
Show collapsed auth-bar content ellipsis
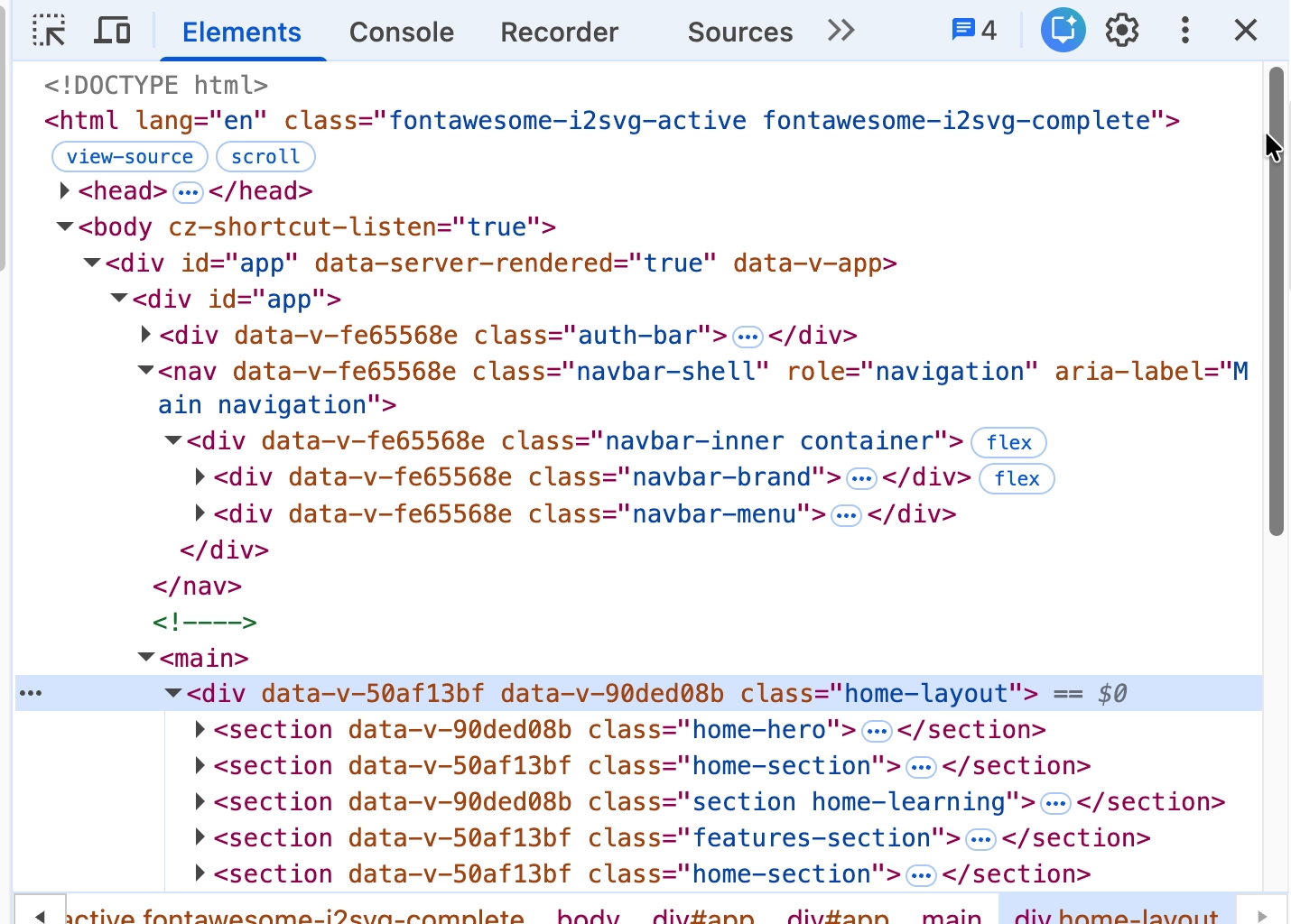point(748,337)
